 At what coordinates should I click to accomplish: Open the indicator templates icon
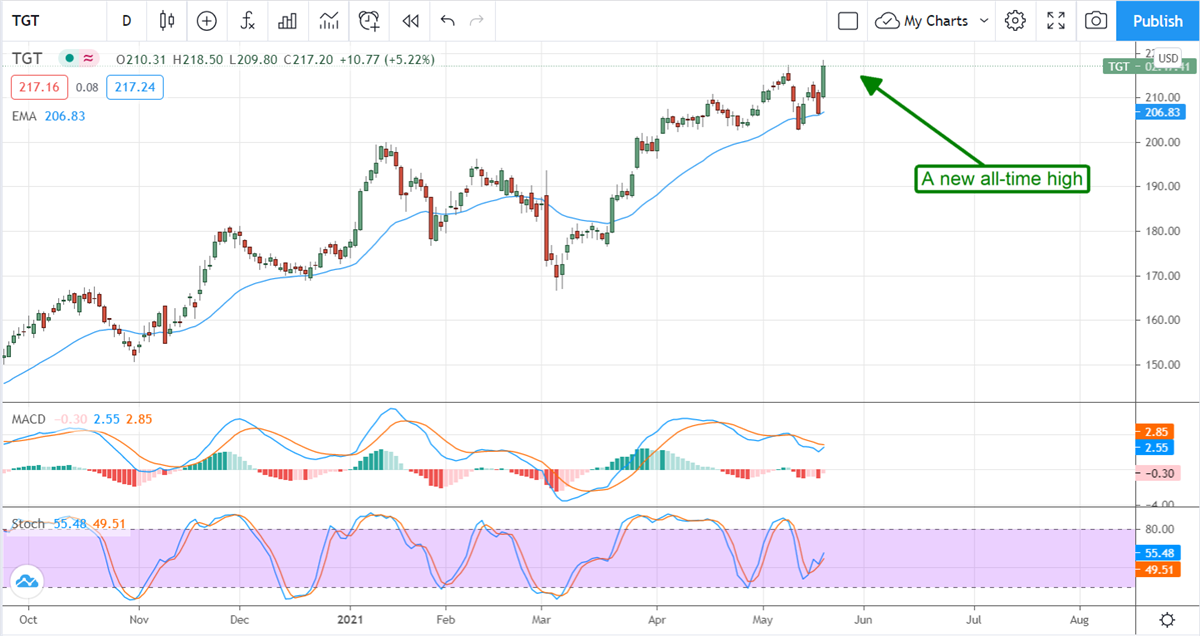(328, 20)
